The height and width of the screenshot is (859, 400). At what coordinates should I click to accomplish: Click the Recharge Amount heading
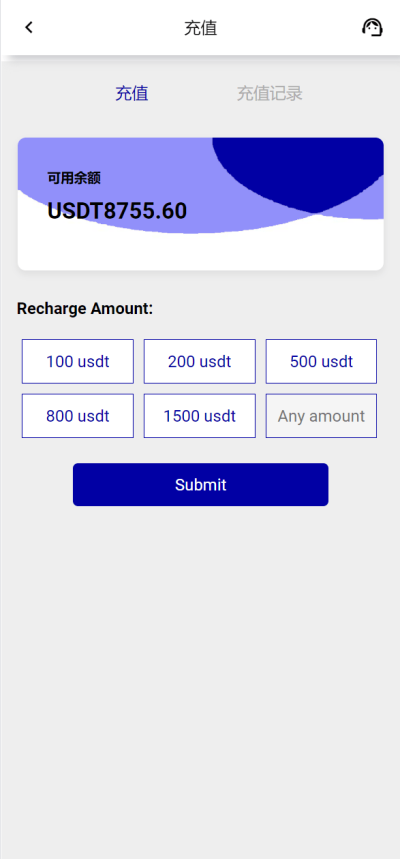[x=85, y=308]
